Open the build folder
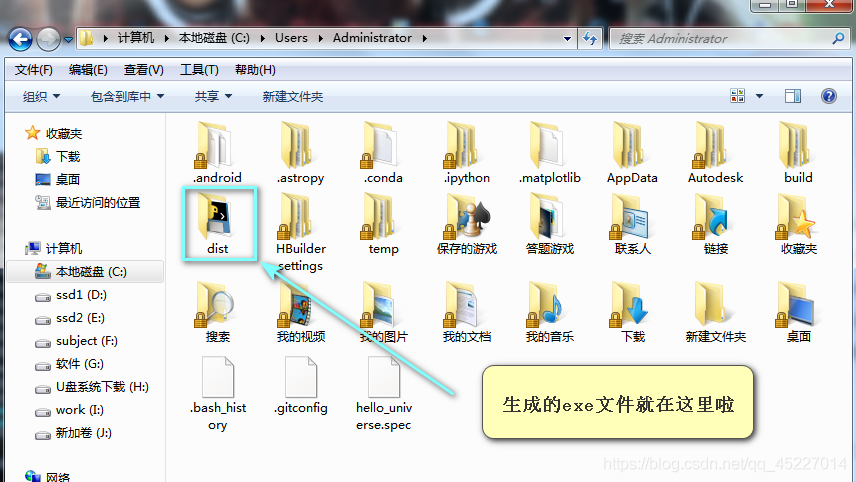Image resolution: width=856 pixels, height=482 pixels. click(x=797, y=150)
